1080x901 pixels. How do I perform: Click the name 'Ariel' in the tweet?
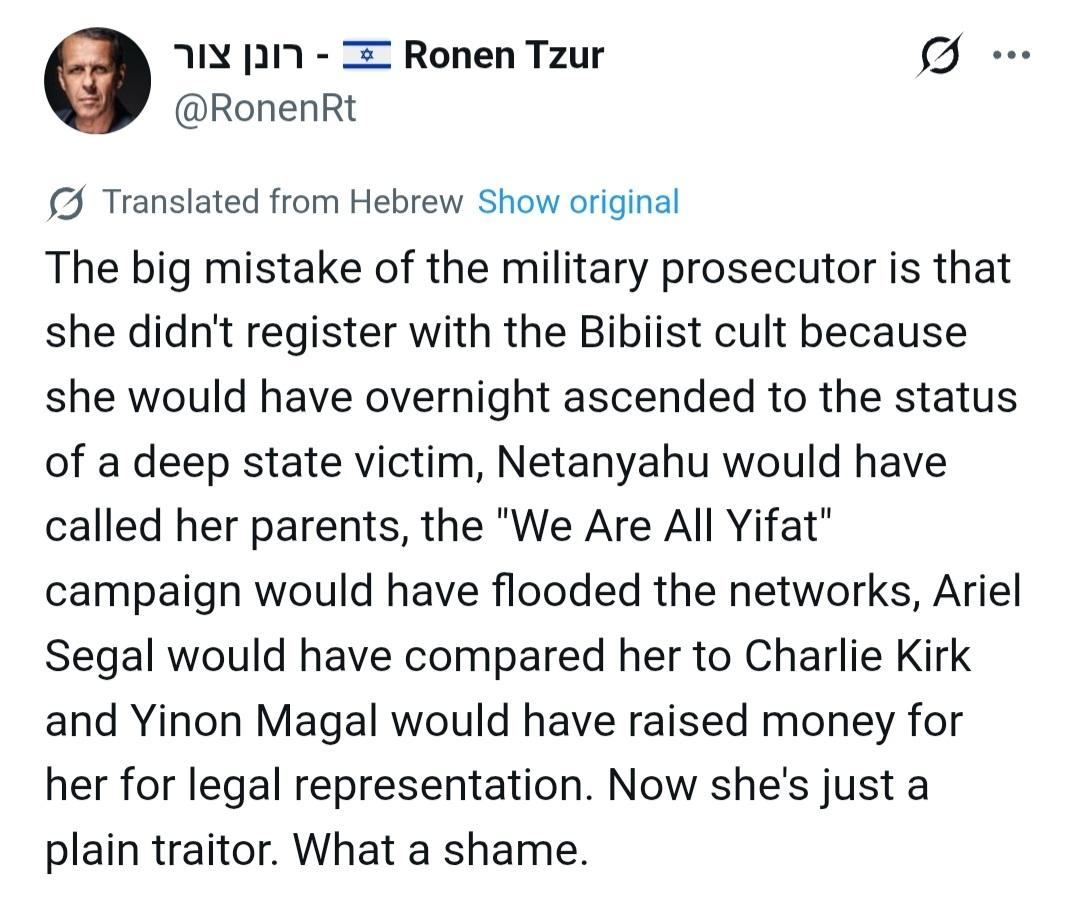click(x=977, y=591)
